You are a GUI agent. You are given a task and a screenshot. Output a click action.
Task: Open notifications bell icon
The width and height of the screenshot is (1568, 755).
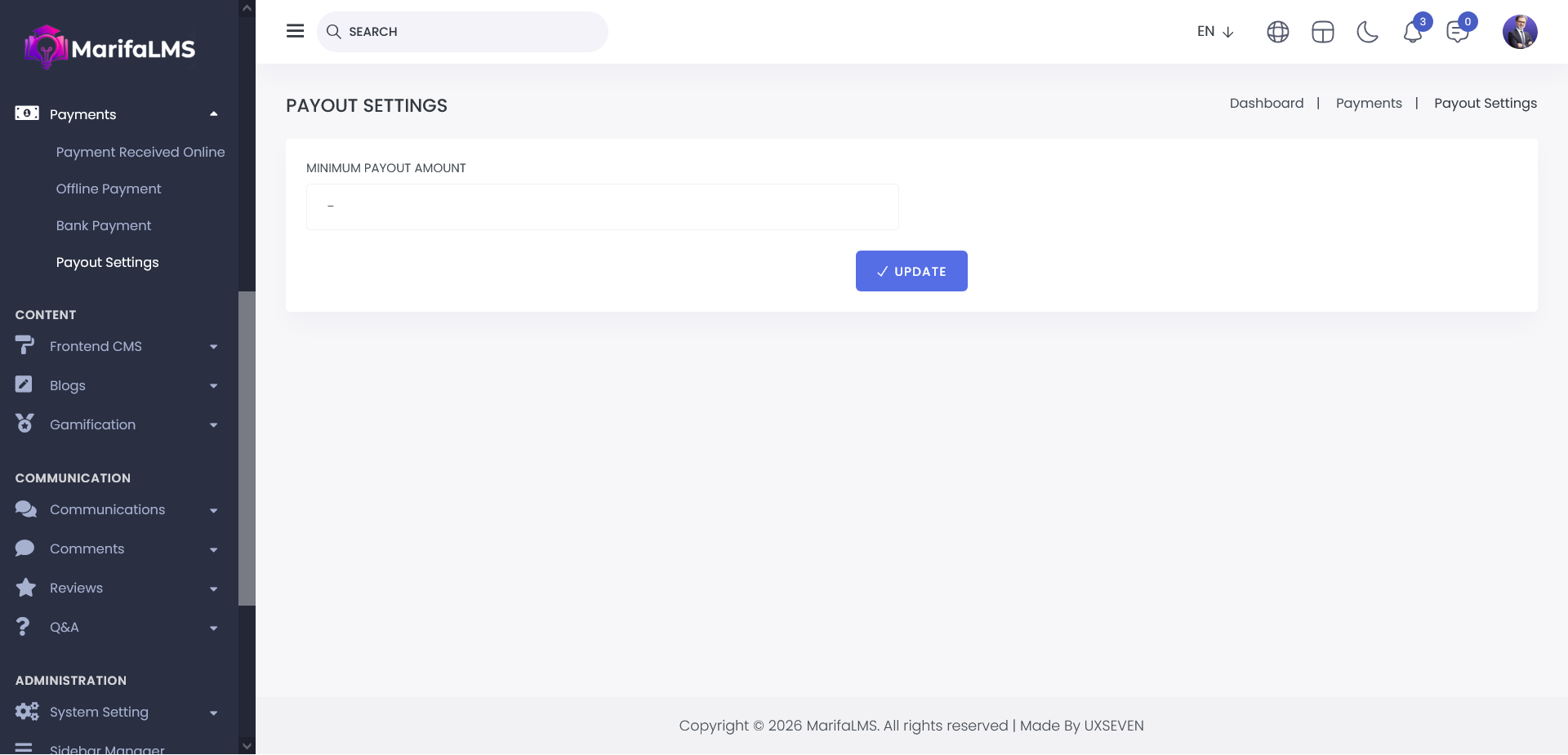1413,33
